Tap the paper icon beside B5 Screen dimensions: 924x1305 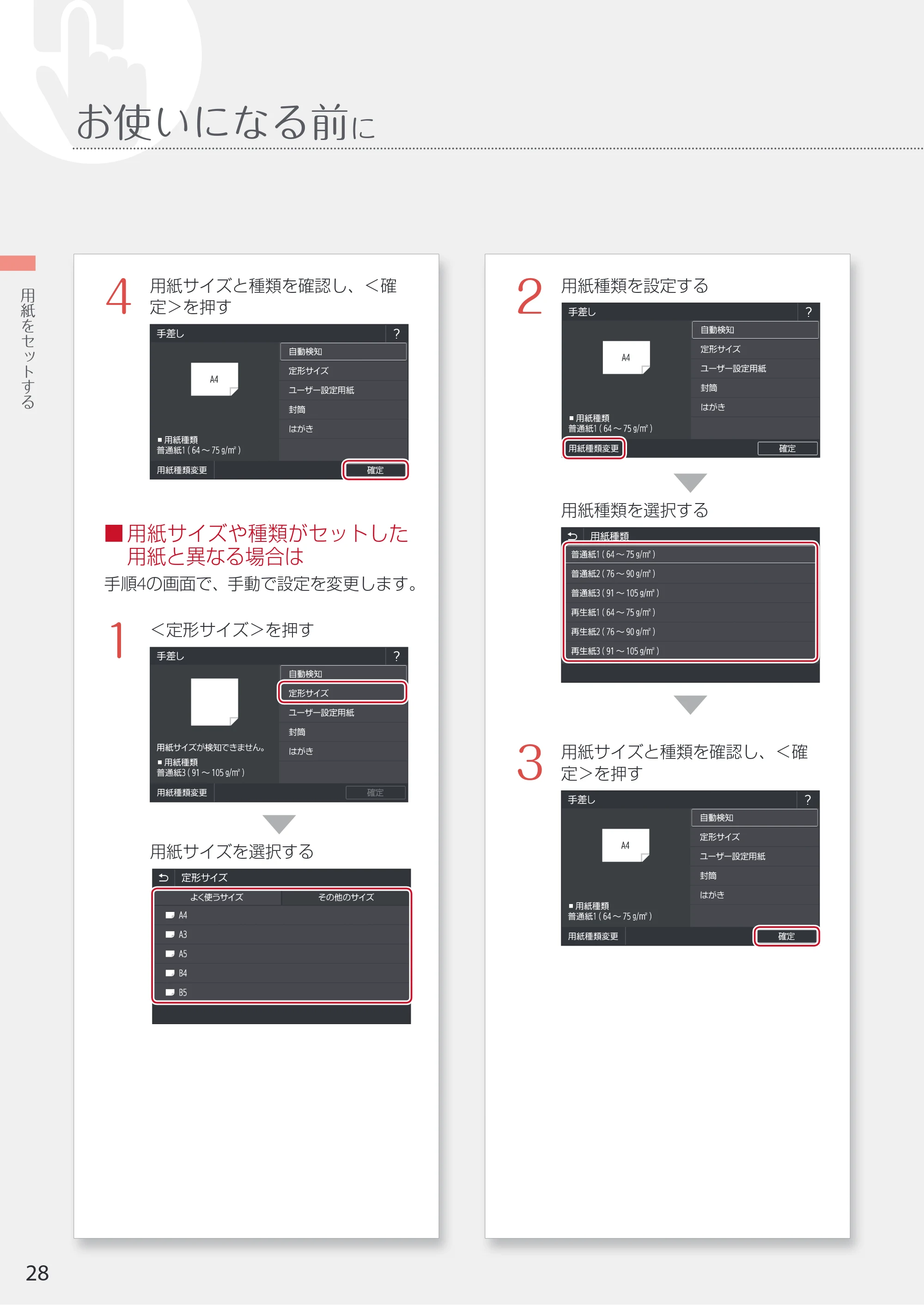click(x=170, y=993)
